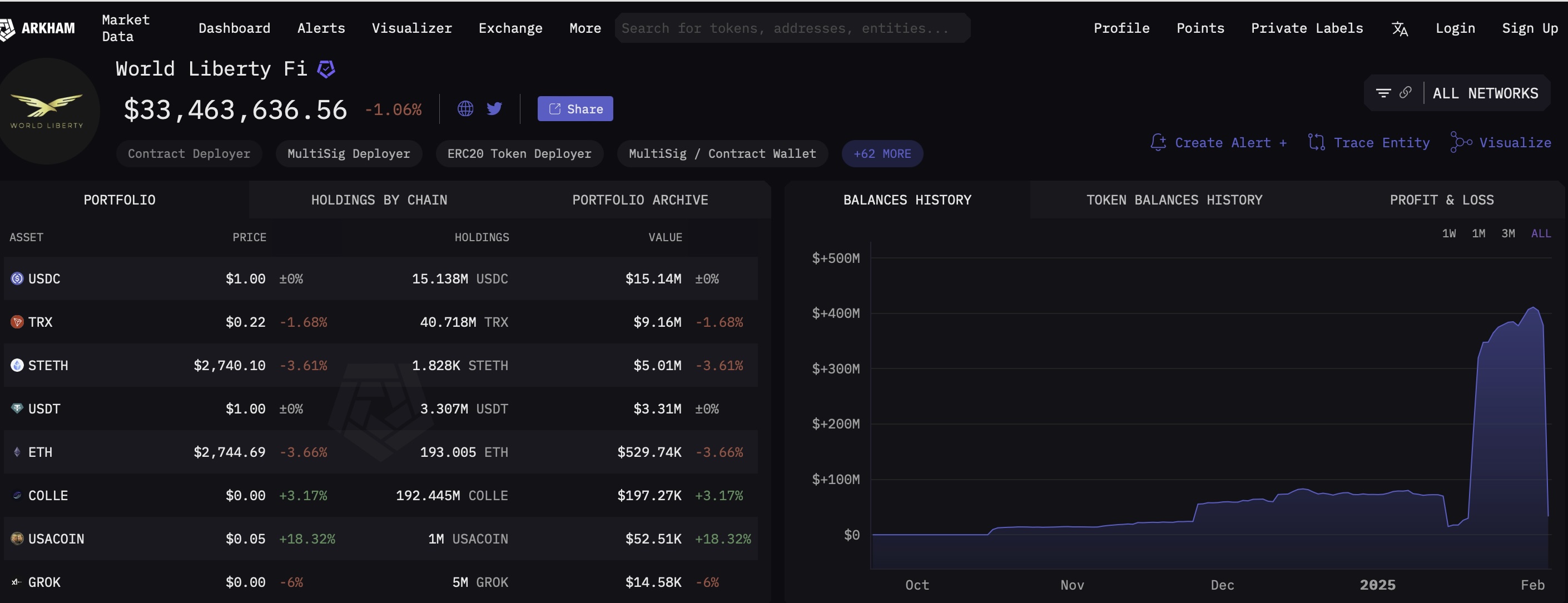Open the ALL NETWORKS selector
The image size is (1568, 603).
pos(1485,93)
